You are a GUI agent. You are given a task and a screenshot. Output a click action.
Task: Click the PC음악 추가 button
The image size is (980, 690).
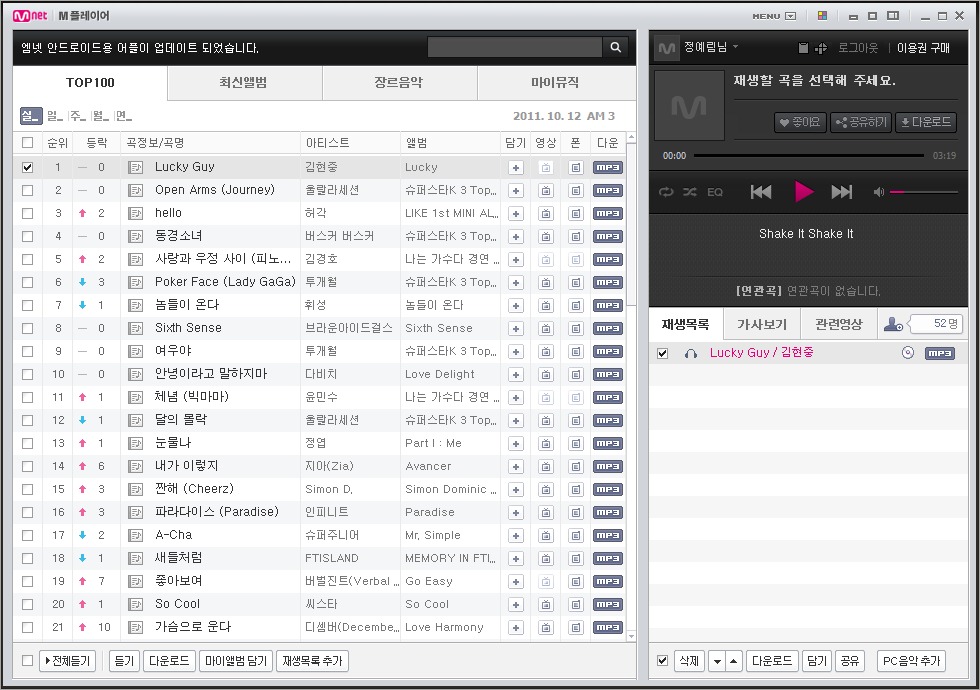click(x=911, y=661)
